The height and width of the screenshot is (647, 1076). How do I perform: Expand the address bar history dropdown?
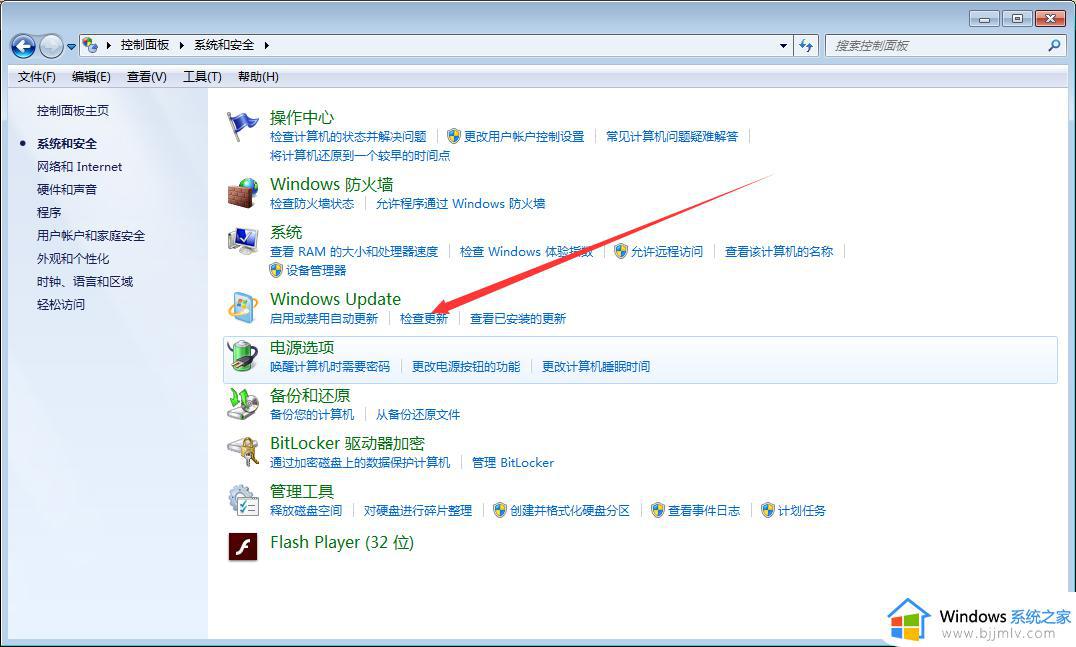pyautogui.click(x=783, y=45)
